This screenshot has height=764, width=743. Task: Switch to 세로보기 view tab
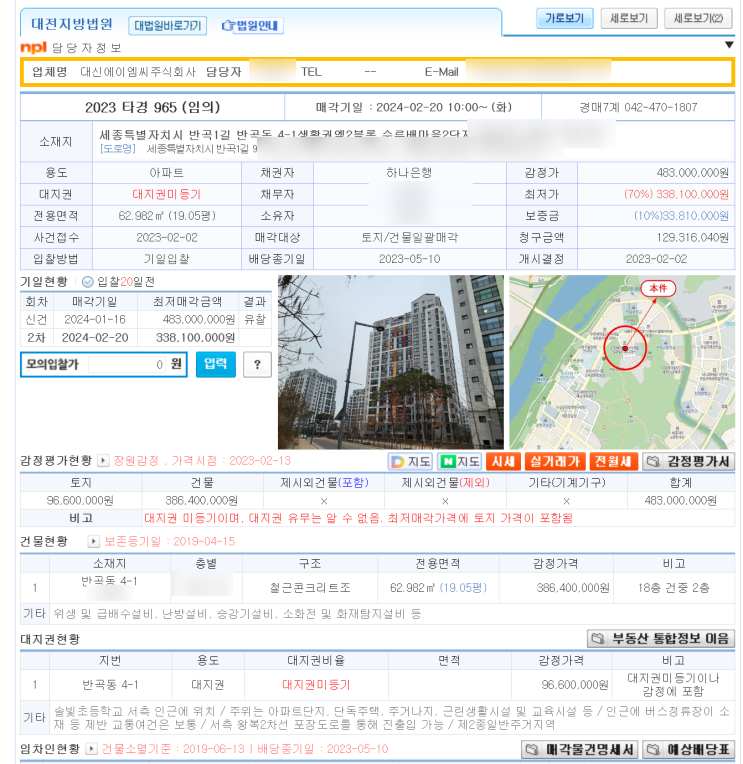[629, 19]
